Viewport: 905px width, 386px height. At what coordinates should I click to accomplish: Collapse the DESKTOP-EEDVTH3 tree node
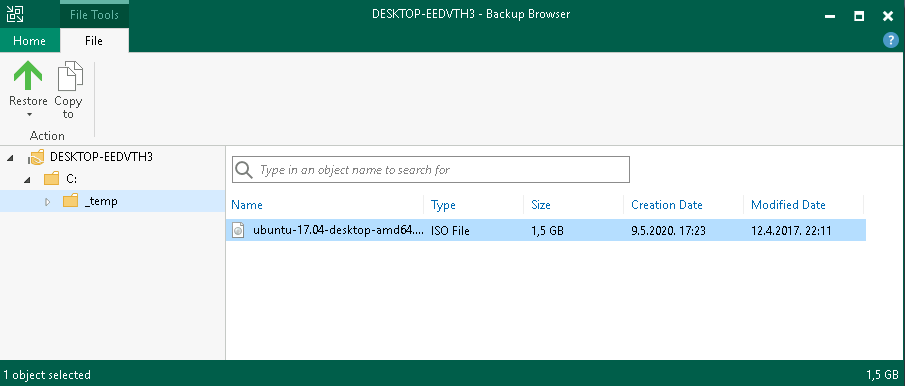pyautogui.click(x=11, y=157)
